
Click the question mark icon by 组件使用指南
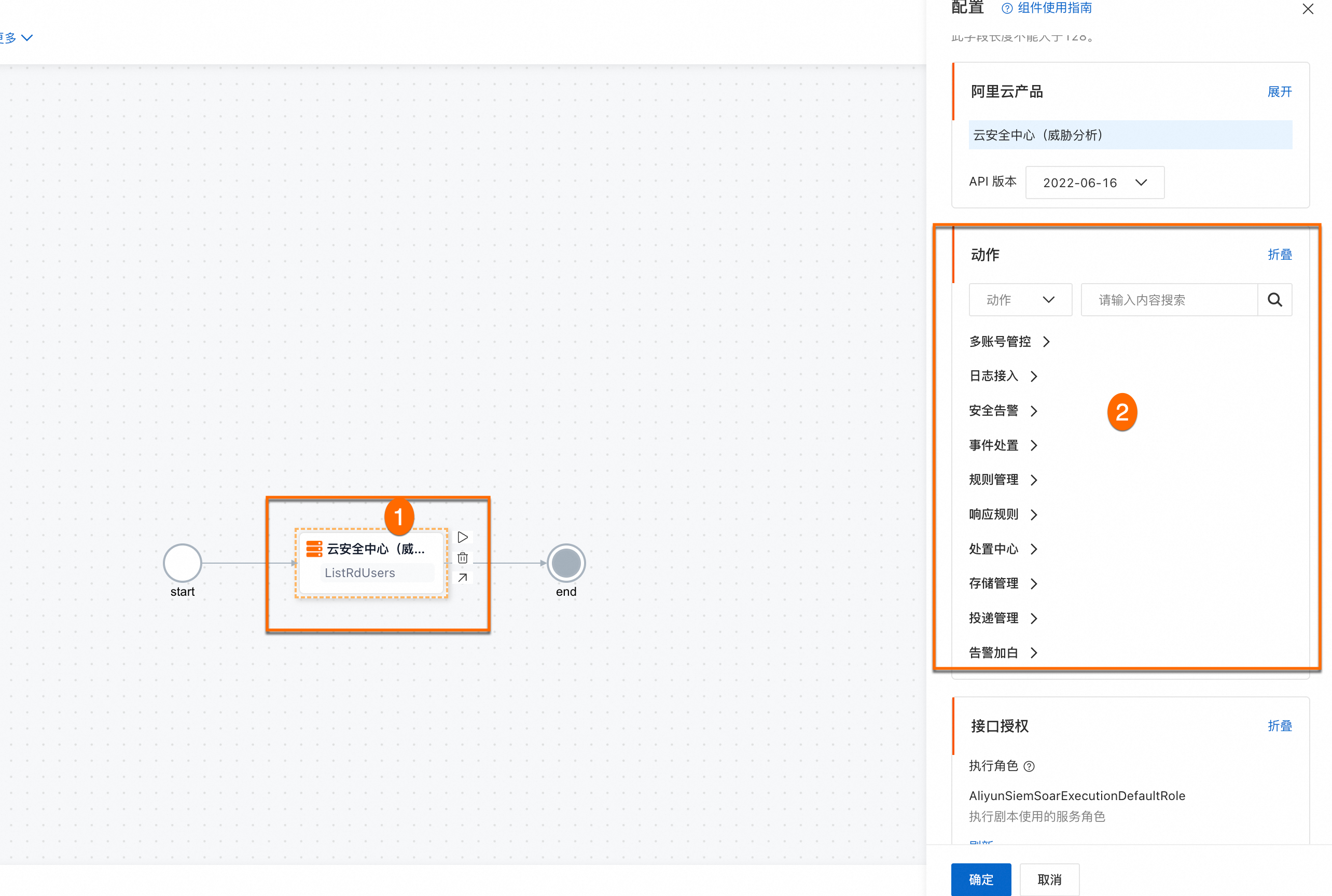1007,9
